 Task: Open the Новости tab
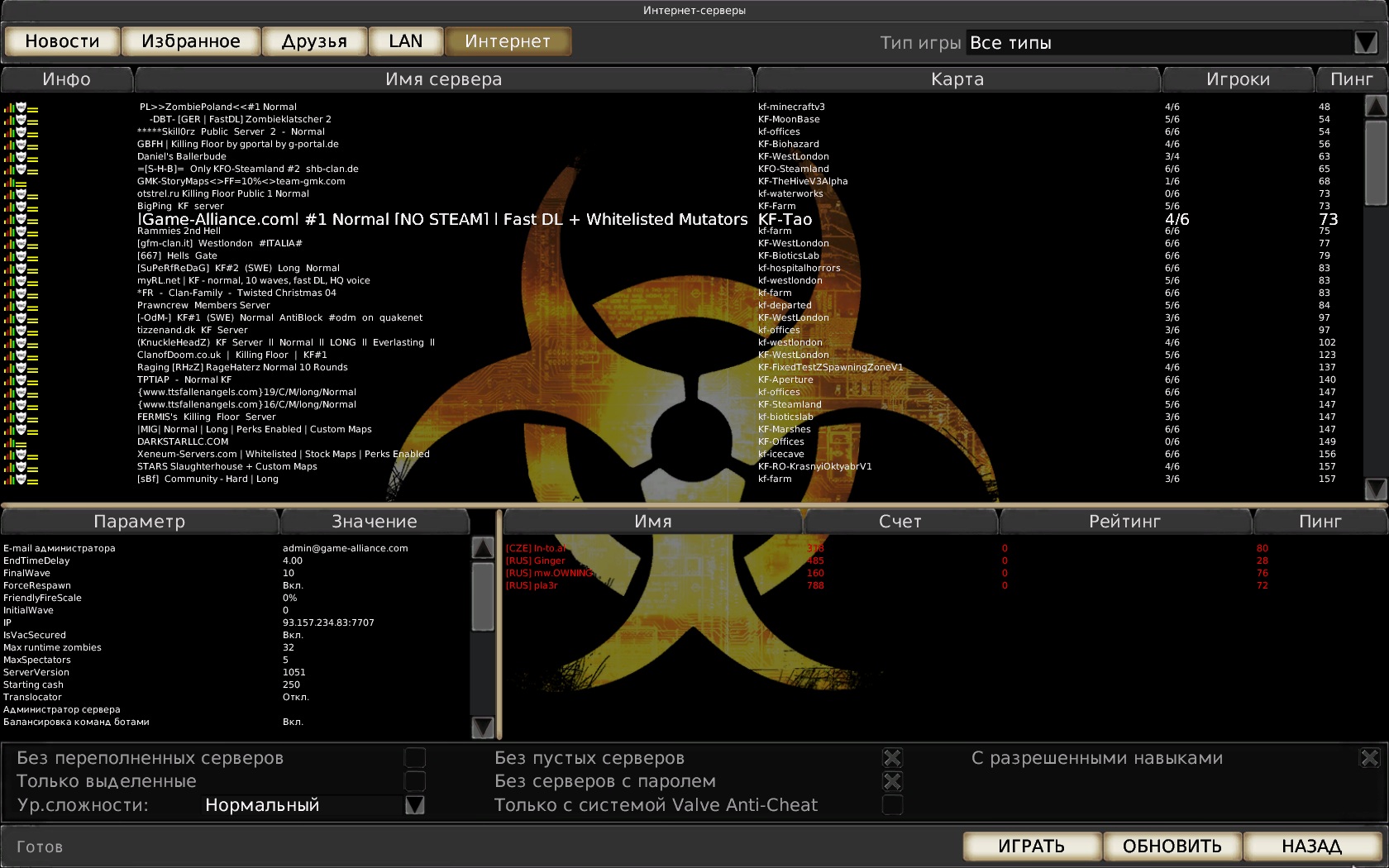(62, 41)
